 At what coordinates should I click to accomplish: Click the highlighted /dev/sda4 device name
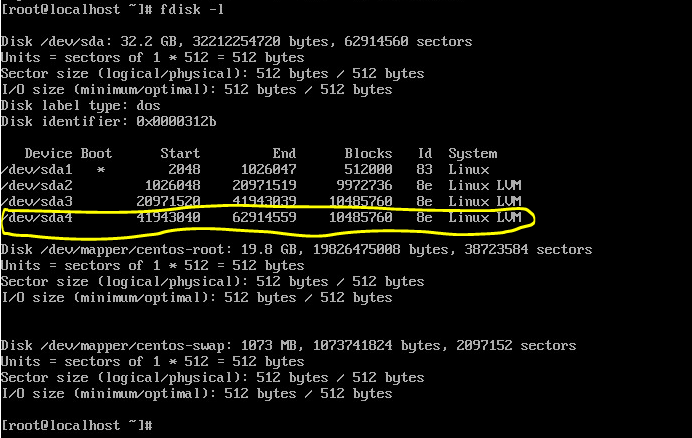(x=36, y=218)
